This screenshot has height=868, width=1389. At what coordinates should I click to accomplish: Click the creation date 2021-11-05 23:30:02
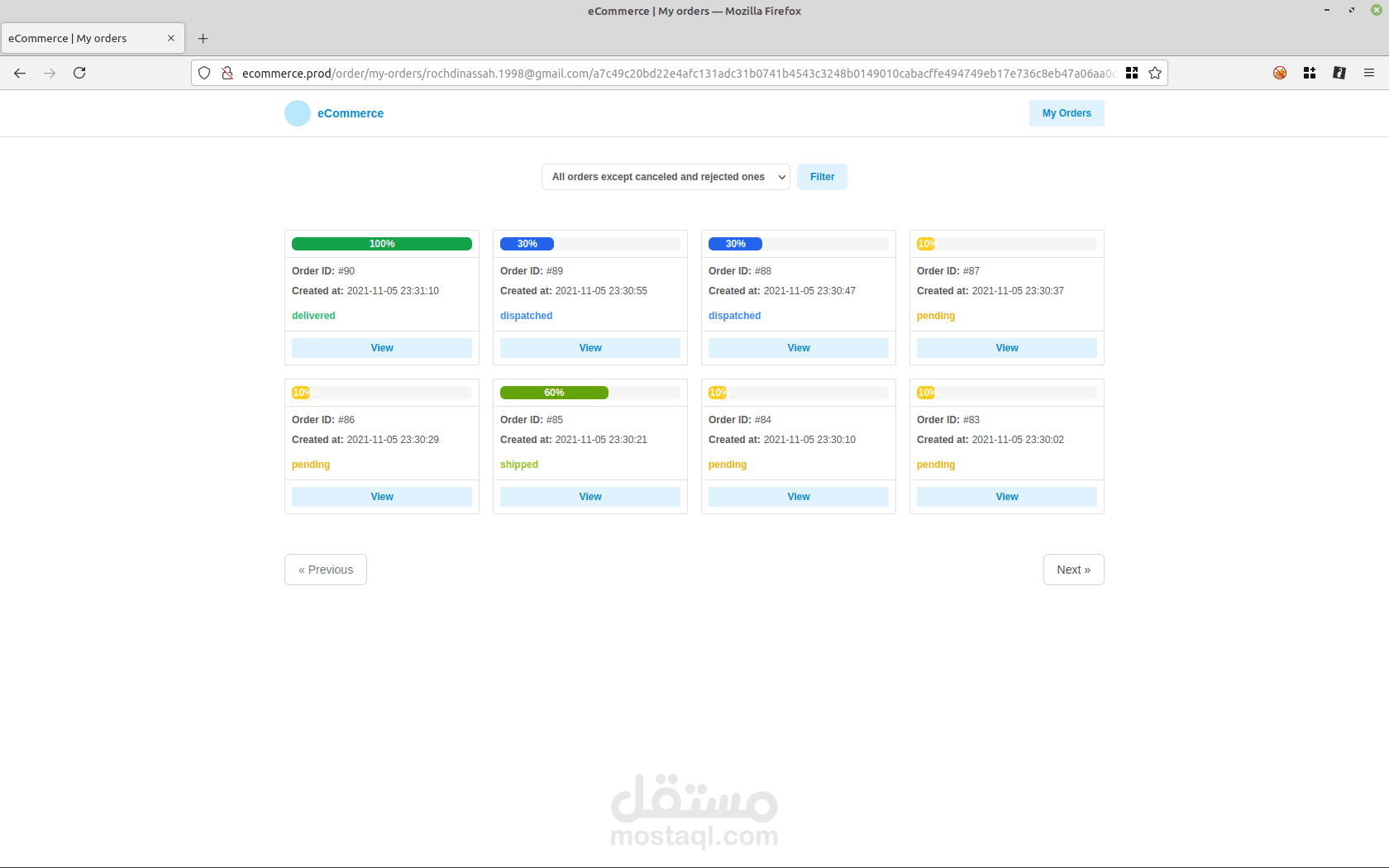pos(1018,440)
